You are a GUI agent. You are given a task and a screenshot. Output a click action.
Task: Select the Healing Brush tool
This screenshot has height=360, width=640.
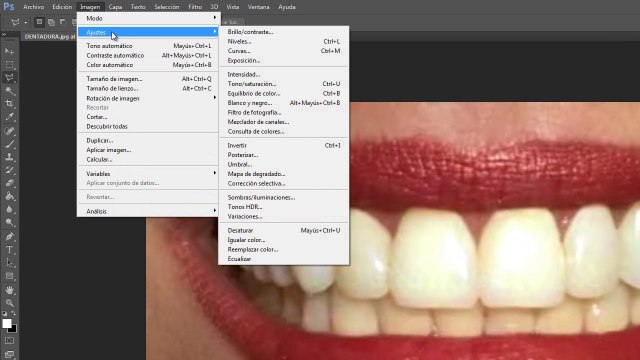coord(9,131)
